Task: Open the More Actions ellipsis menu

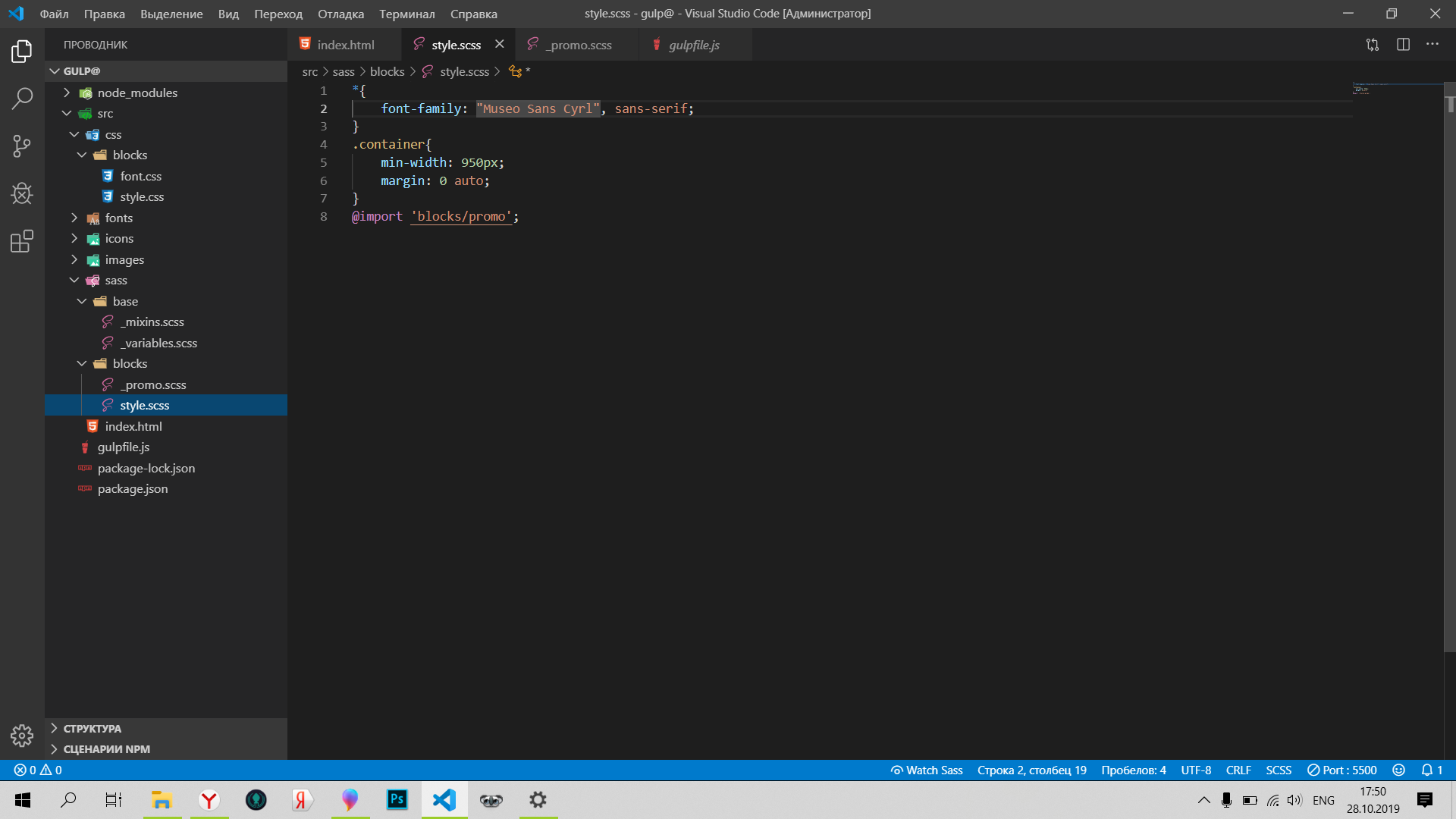Action: (x=1432, y=45)
